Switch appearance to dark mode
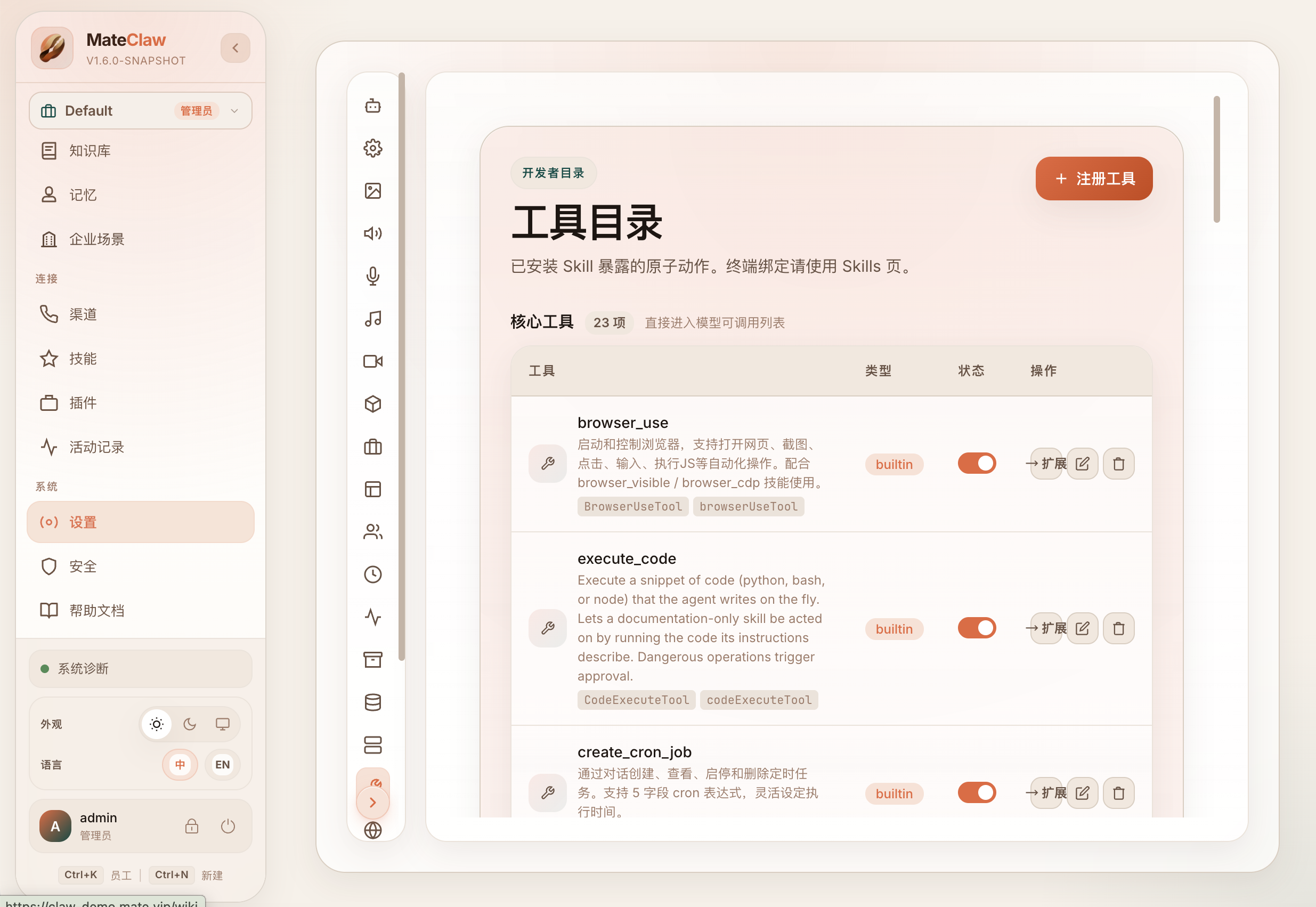This screenshot has width=1316, height=907. (190, 724)
